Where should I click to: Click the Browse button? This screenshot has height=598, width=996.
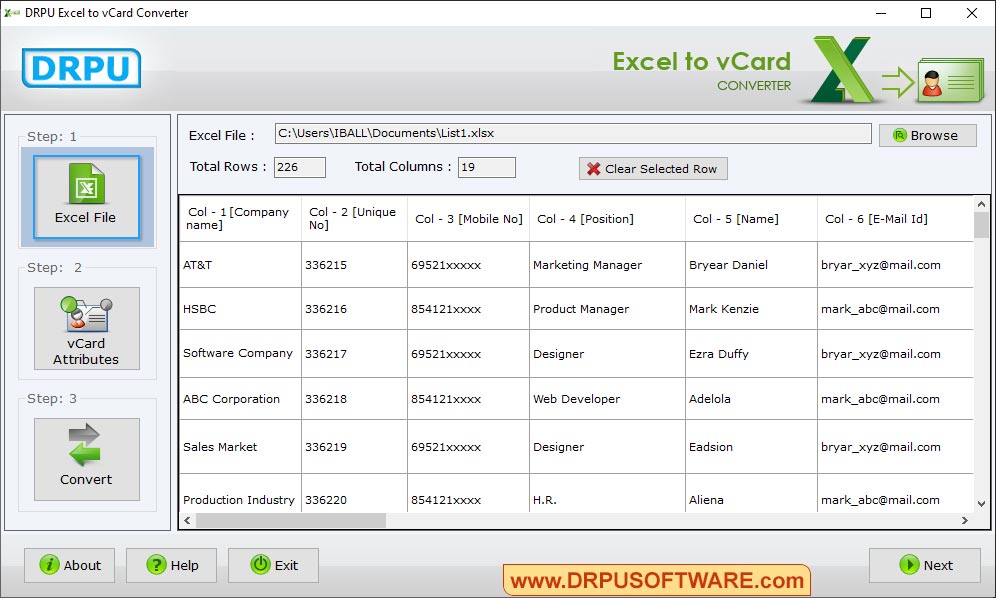pos(926,134)
